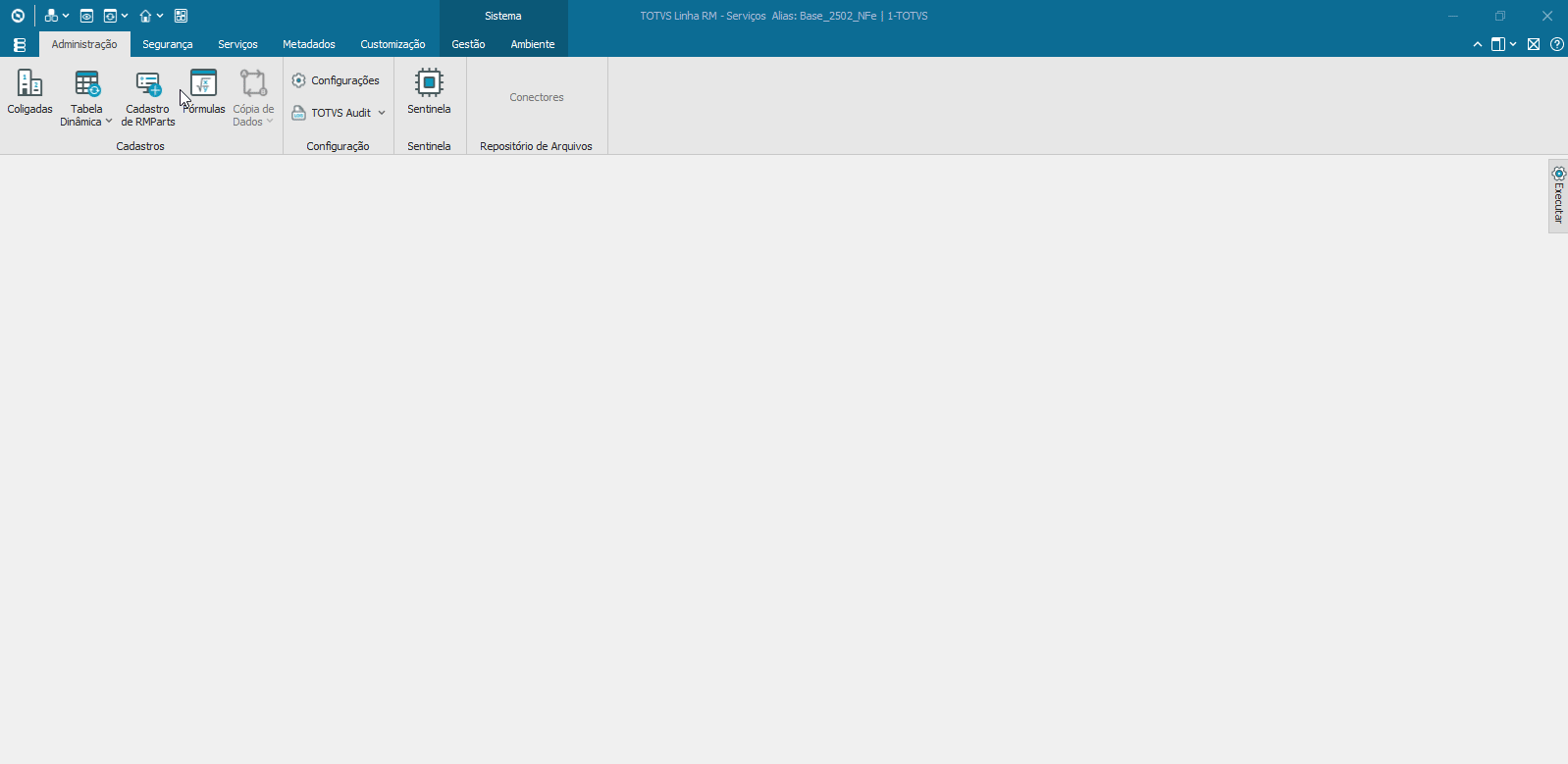The width and height of the screenshot is (1568, 764).
Task: Open Configurações with the gear icon
Action: 336,80
